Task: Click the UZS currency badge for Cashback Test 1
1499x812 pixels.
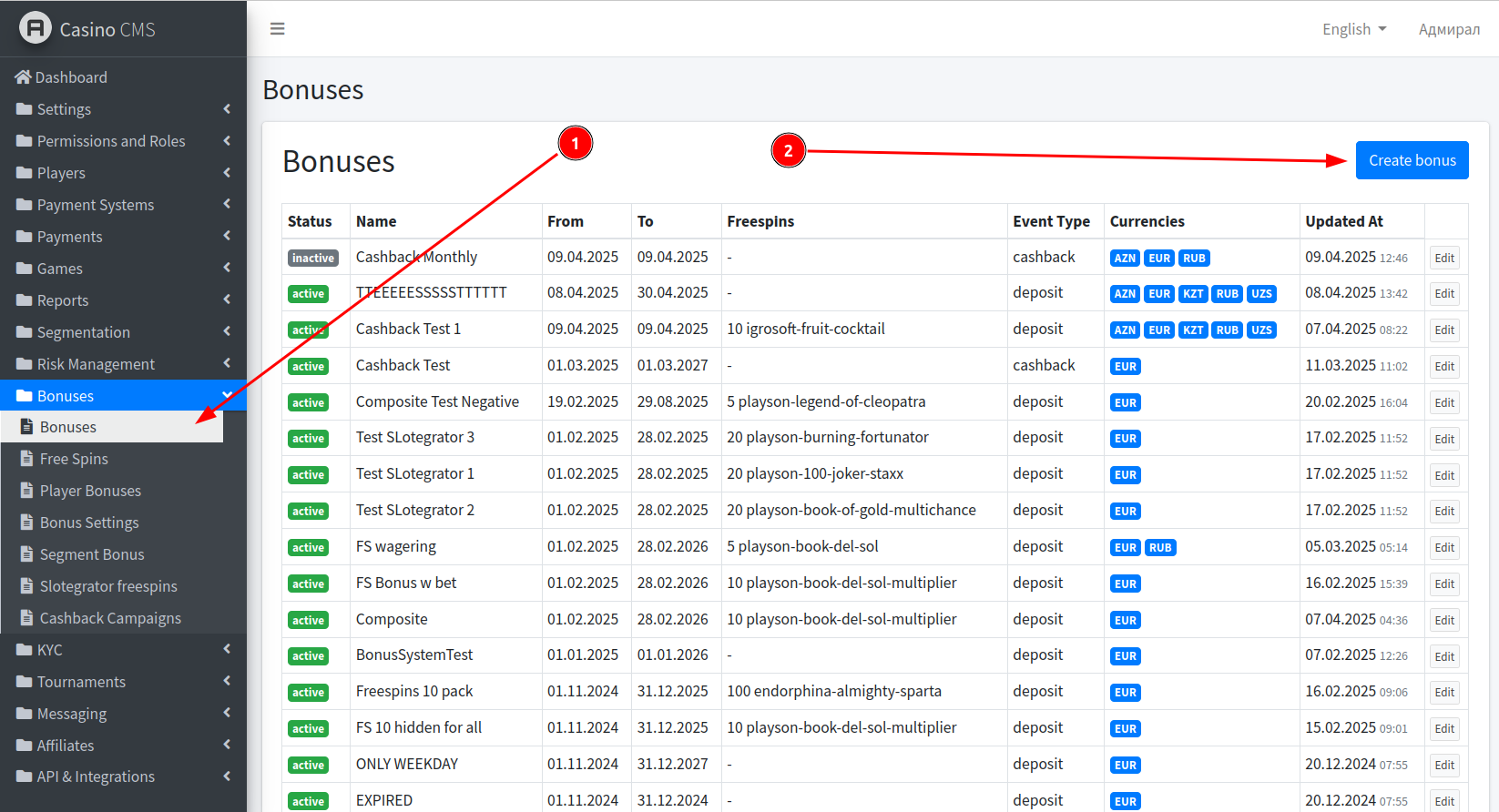Action: tap(1261, 330)
